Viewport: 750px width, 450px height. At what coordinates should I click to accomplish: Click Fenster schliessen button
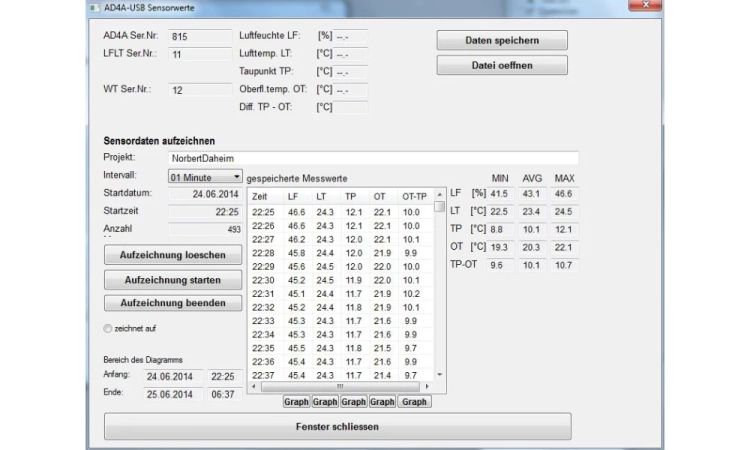coord(338,427)
